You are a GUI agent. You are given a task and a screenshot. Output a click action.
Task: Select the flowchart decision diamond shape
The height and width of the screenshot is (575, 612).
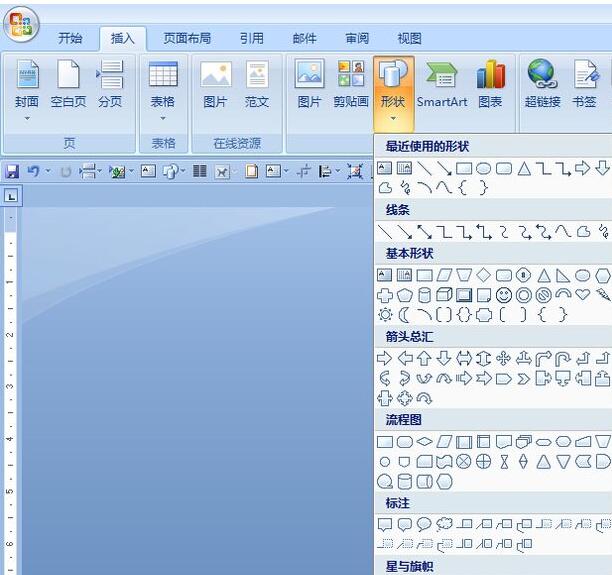pyautogui.click(x=425, y=441)
